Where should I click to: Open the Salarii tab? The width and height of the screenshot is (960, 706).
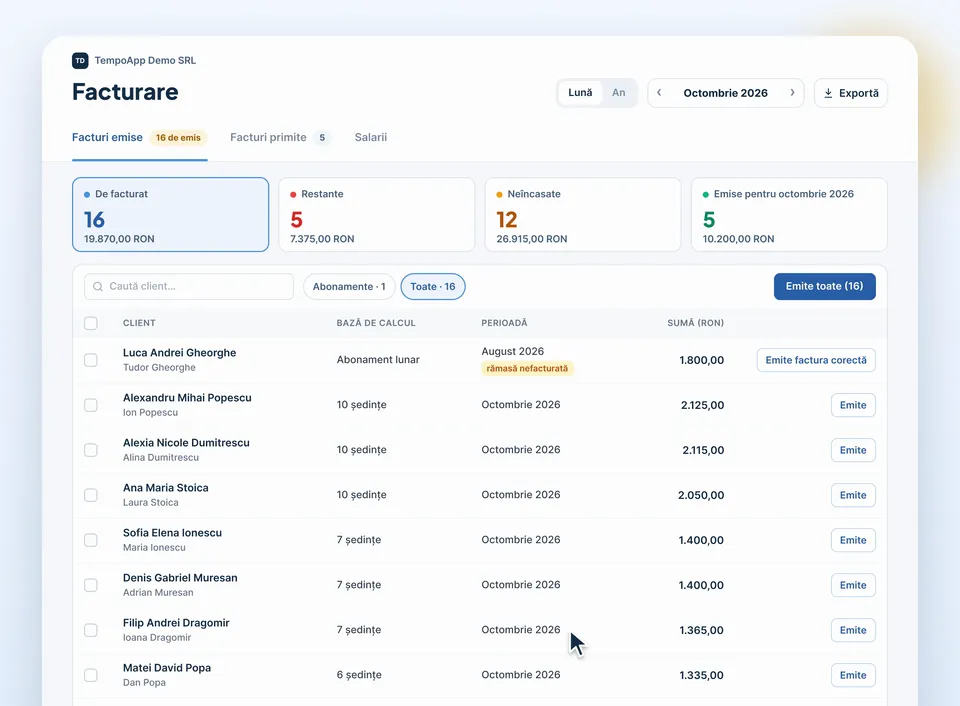[370, 137]
